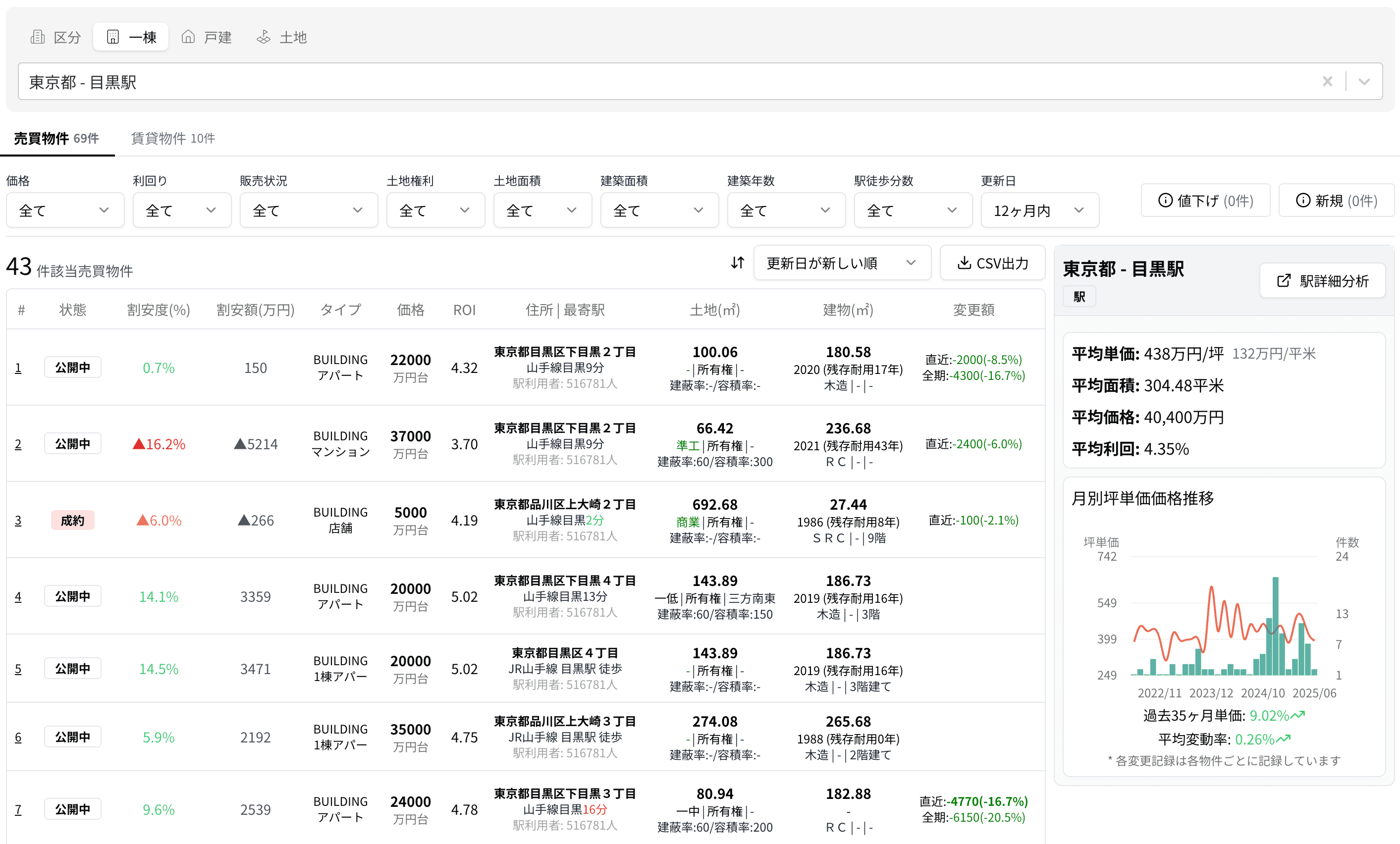Open the 土地権利 filter dropdown
The image size is (1400, 844).
pos(435,210)
